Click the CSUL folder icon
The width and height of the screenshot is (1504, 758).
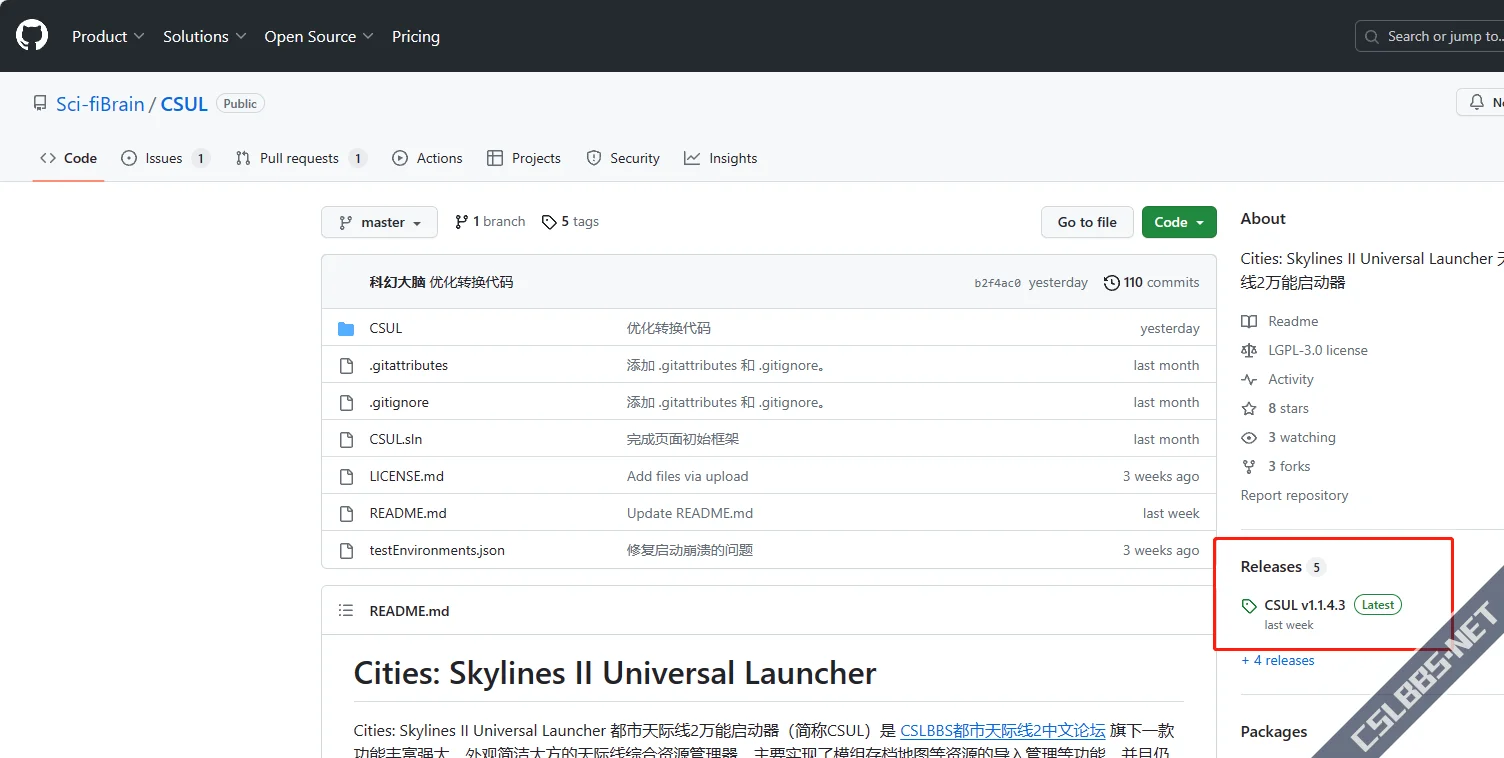tap(346, 328)
